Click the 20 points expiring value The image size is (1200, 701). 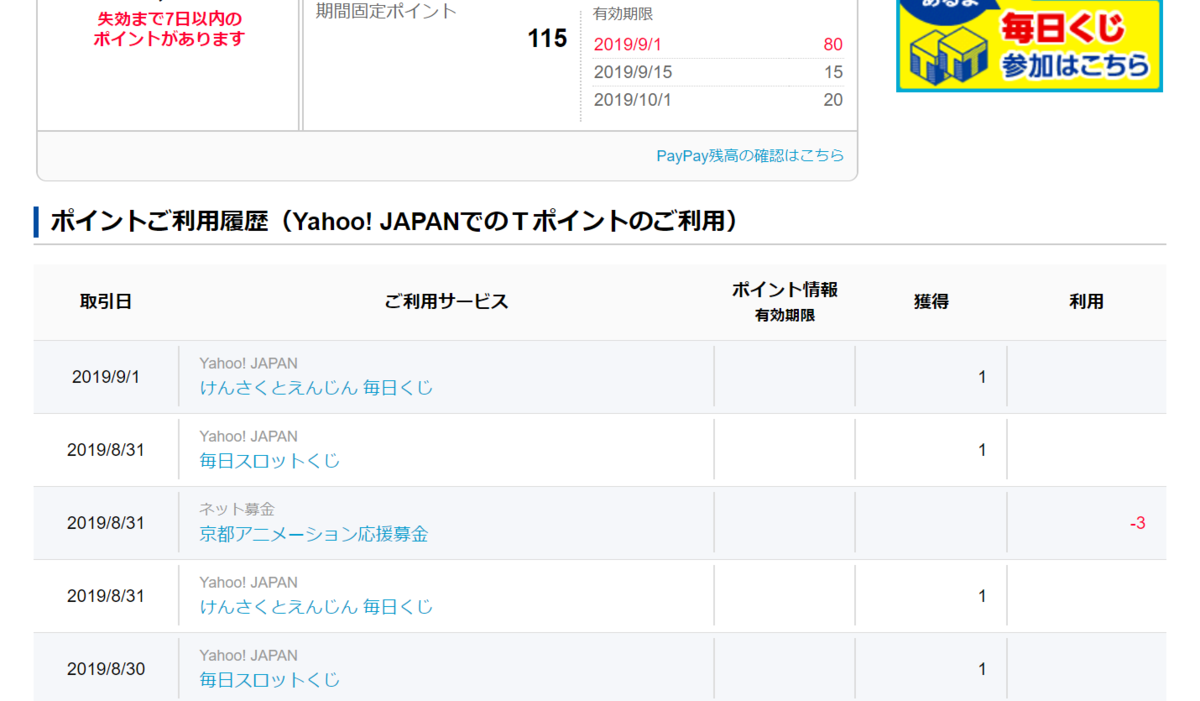[x=833, y=100]
